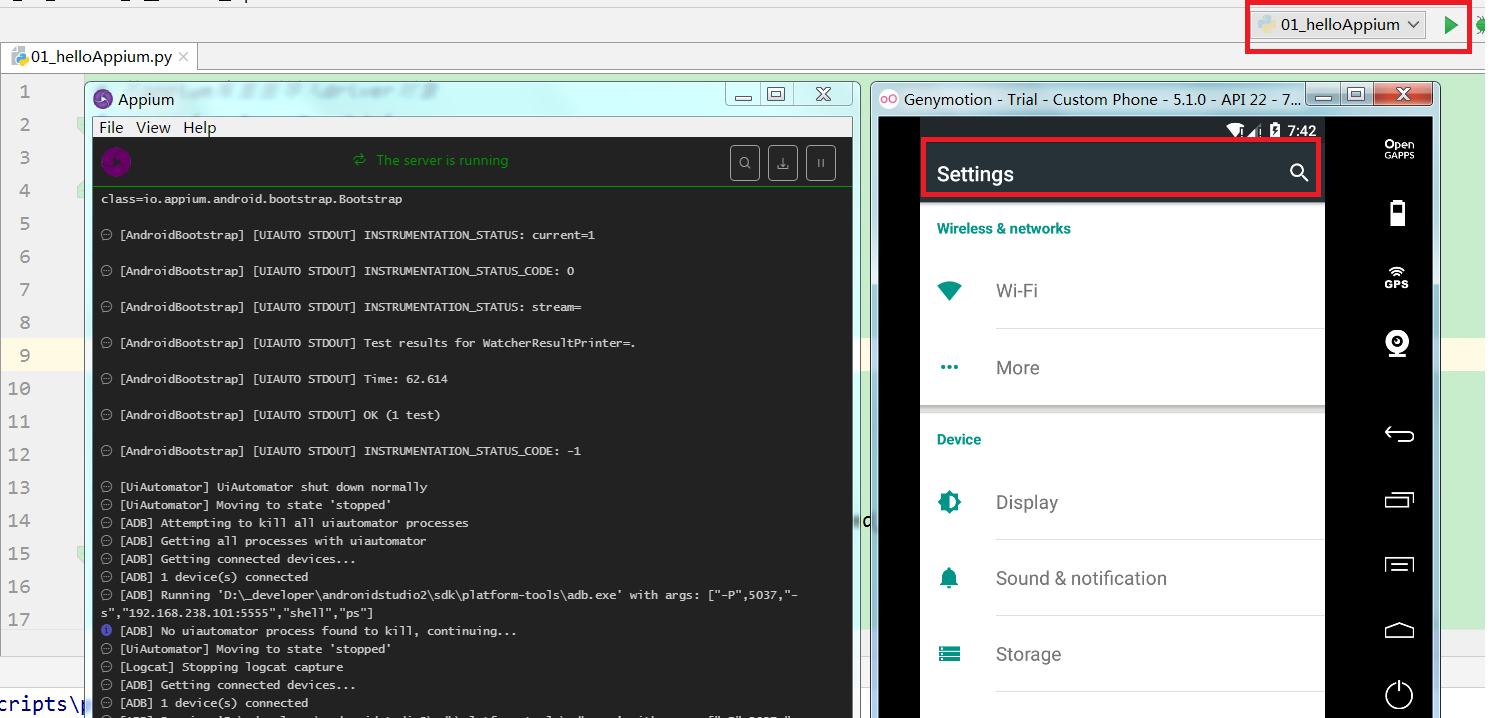Open the Genymotion GPS widget
Viewport: 1491px width, 718px height.
pos(1397,277)
